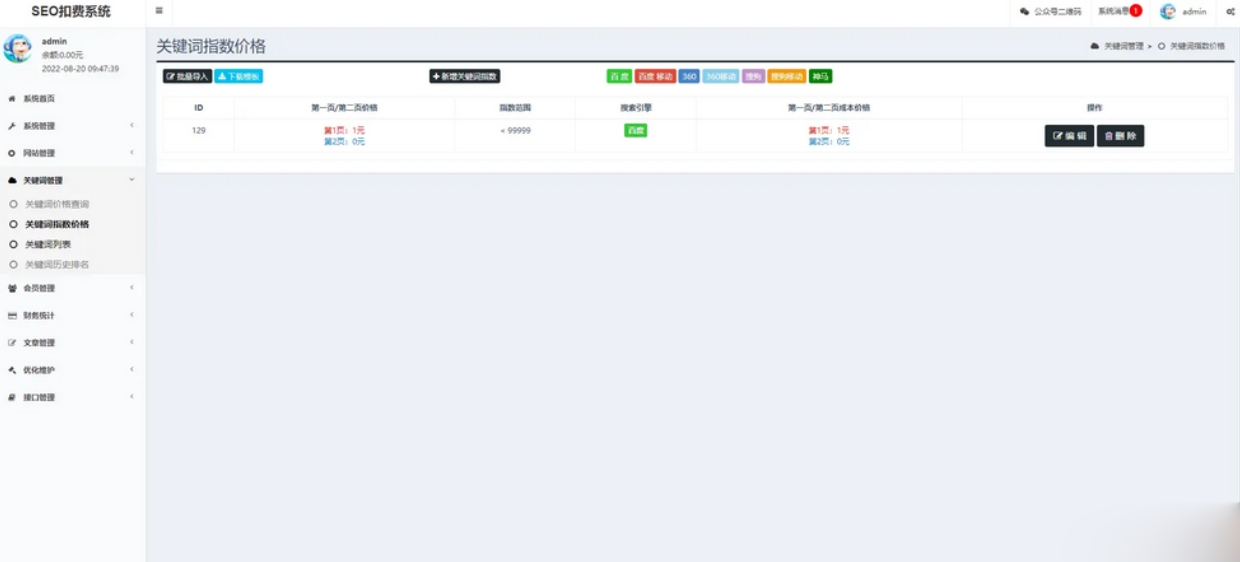Click the 编辑 button for row 129
The image size is (1240, 562).
[1069, 136]
